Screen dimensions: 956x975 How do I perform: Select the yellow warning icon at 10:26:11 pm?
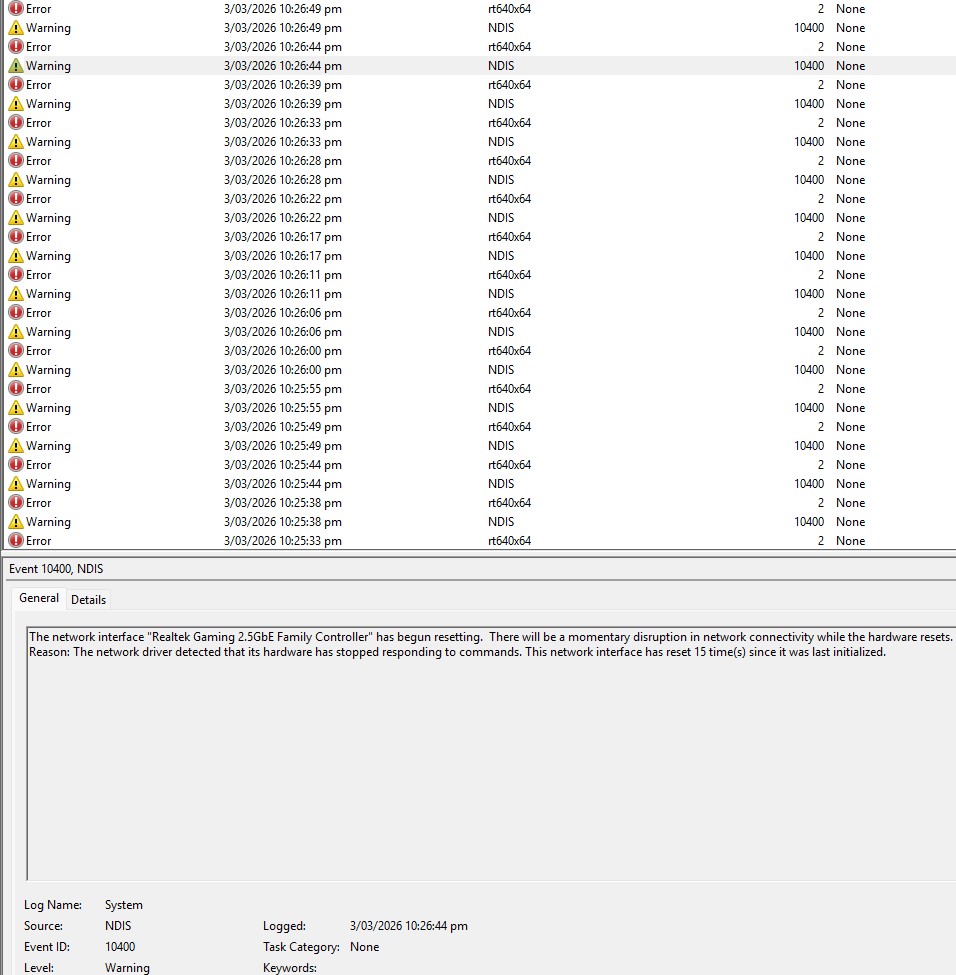tap(16, 294)
